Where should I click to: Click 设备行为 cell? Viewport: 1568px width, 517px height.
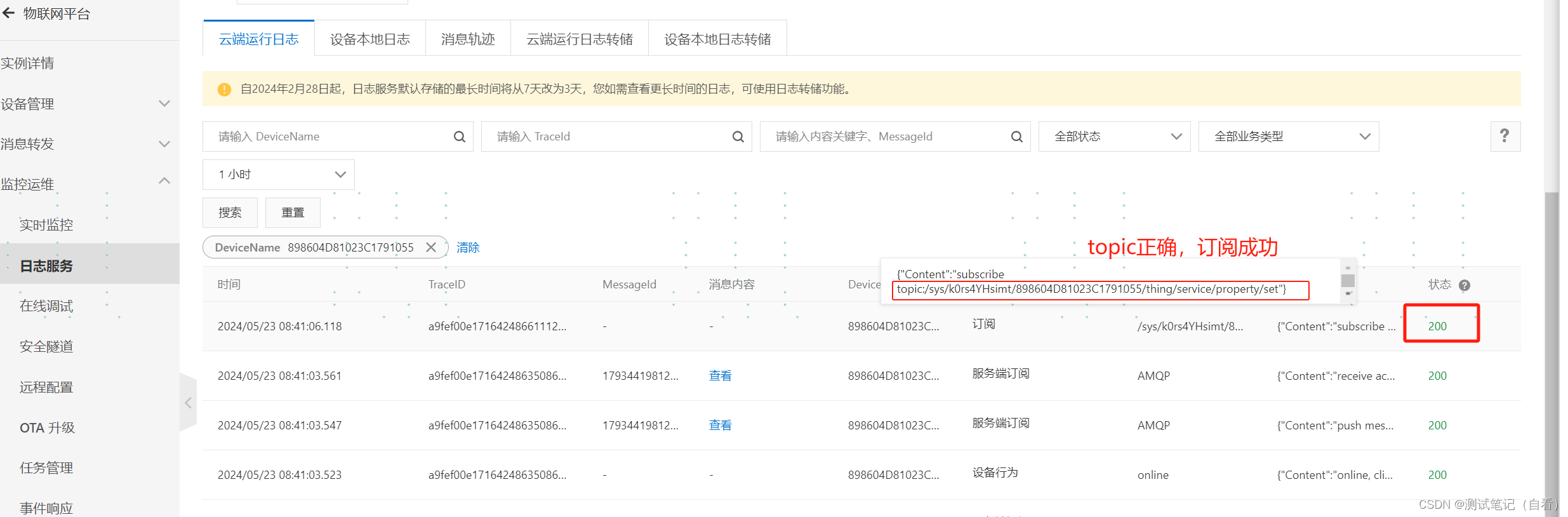tap(995, 472)
